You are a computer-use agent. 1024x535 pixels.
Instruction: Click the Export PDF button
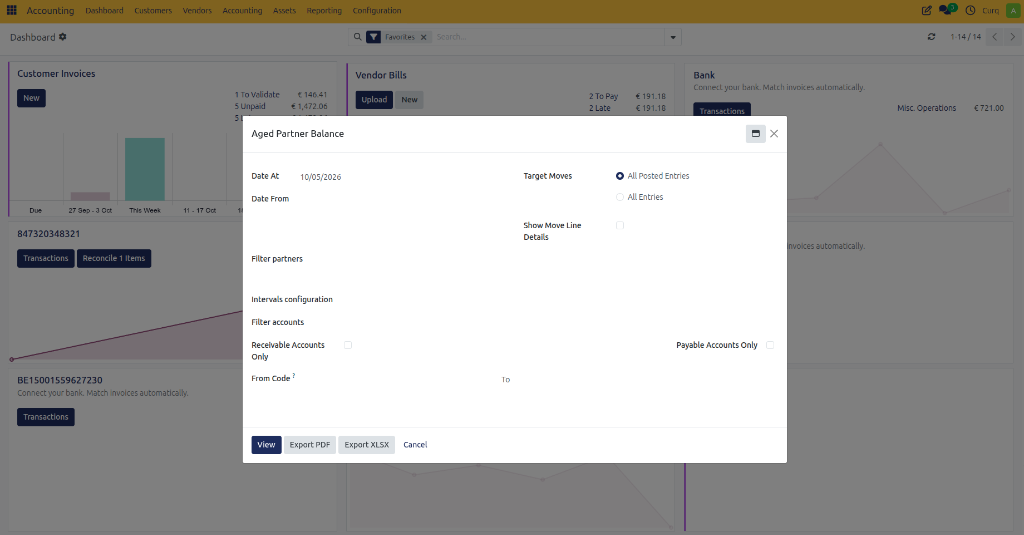coord(310,445)
